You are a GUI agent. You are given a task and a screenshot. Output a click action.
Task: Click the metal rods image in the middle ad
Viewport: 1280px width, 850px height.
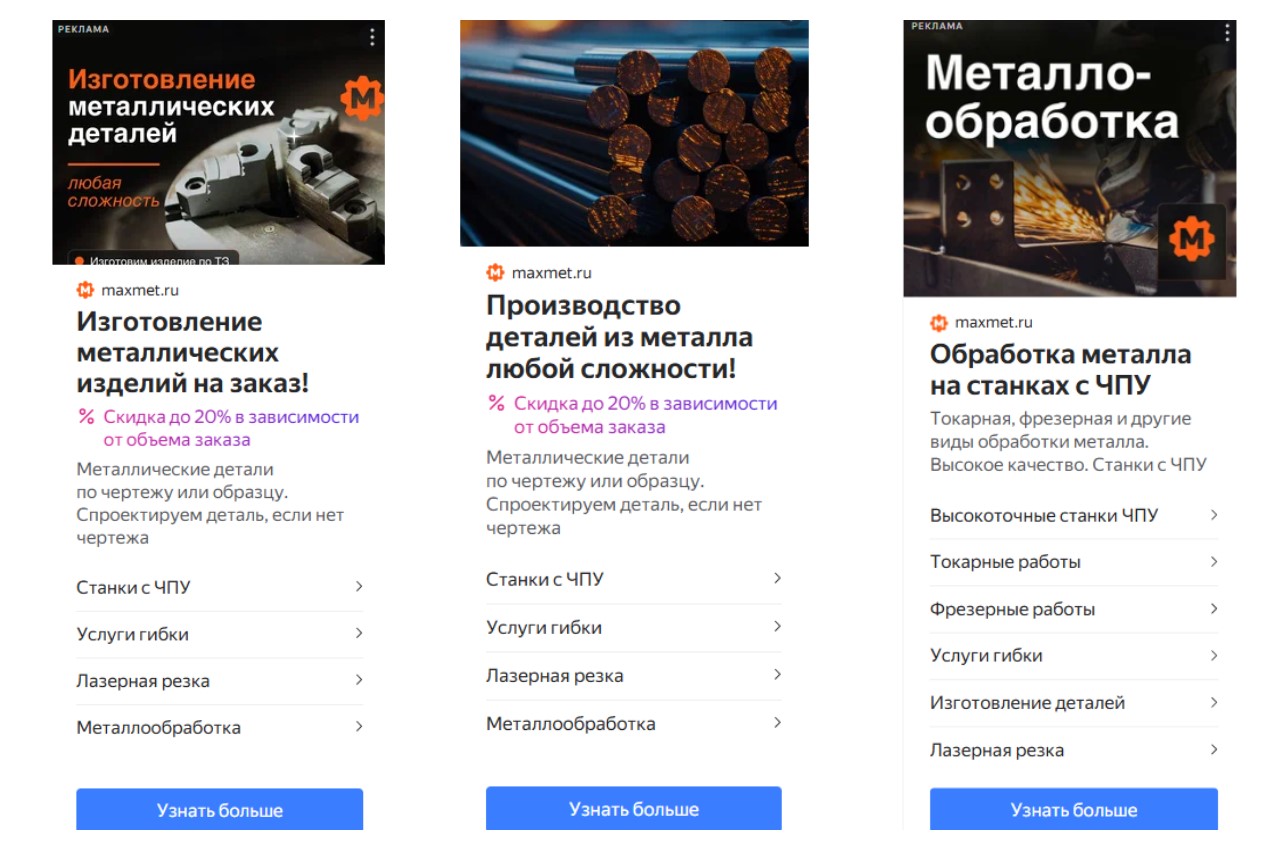(634, 133)
